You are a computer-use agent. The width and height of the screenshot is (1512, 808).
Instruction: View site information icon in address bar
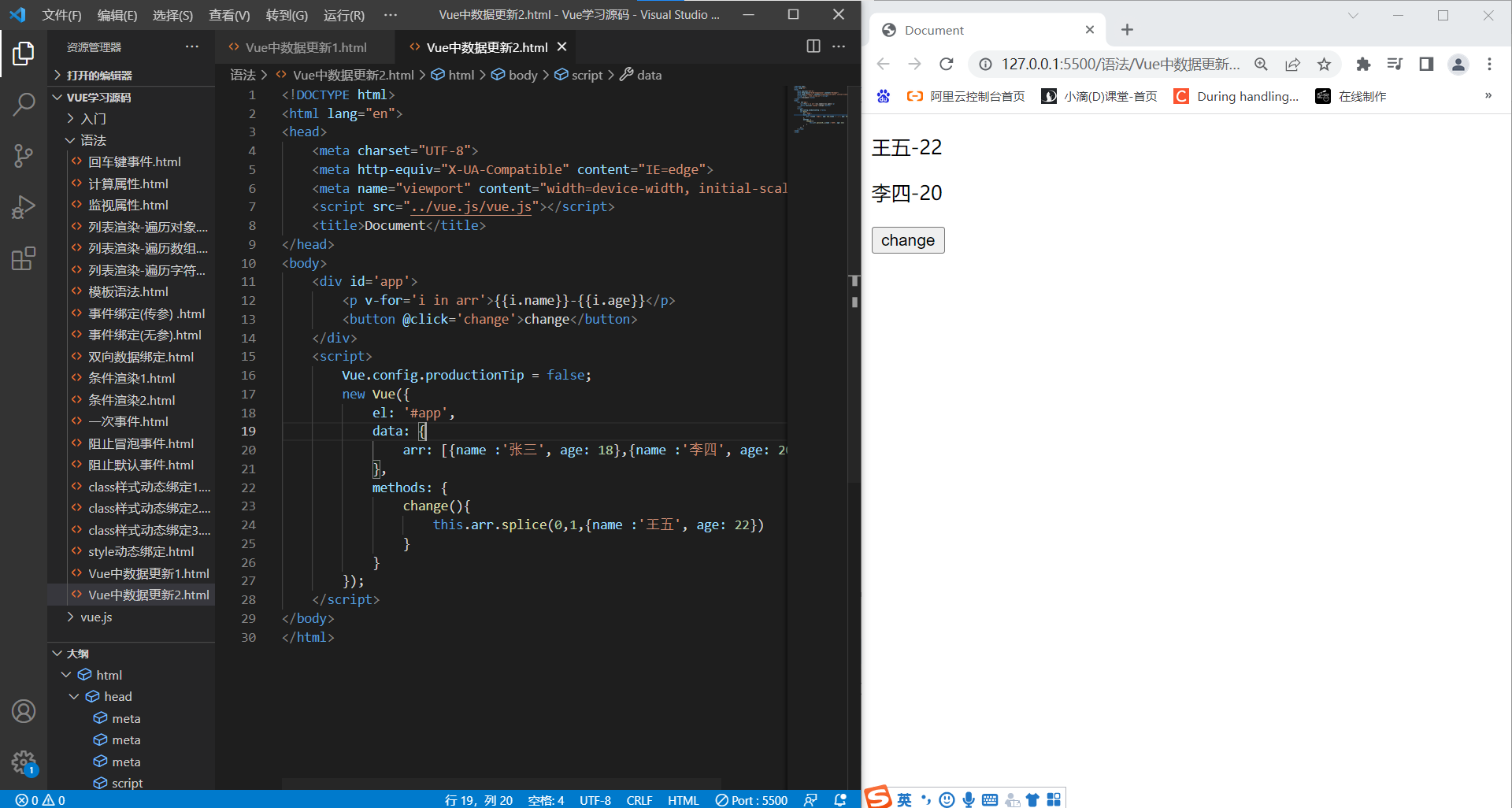click(x=985, y=65)
